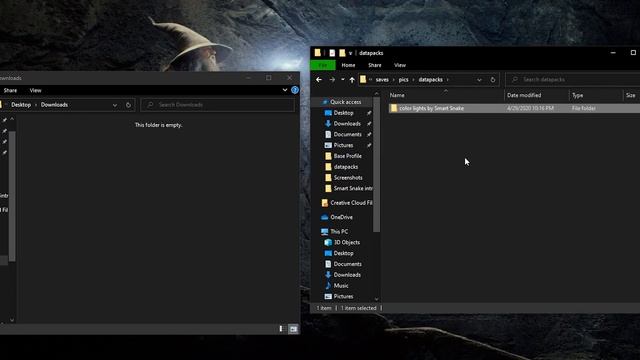Open datapacks folder in sidebar

tap(346, 167)
